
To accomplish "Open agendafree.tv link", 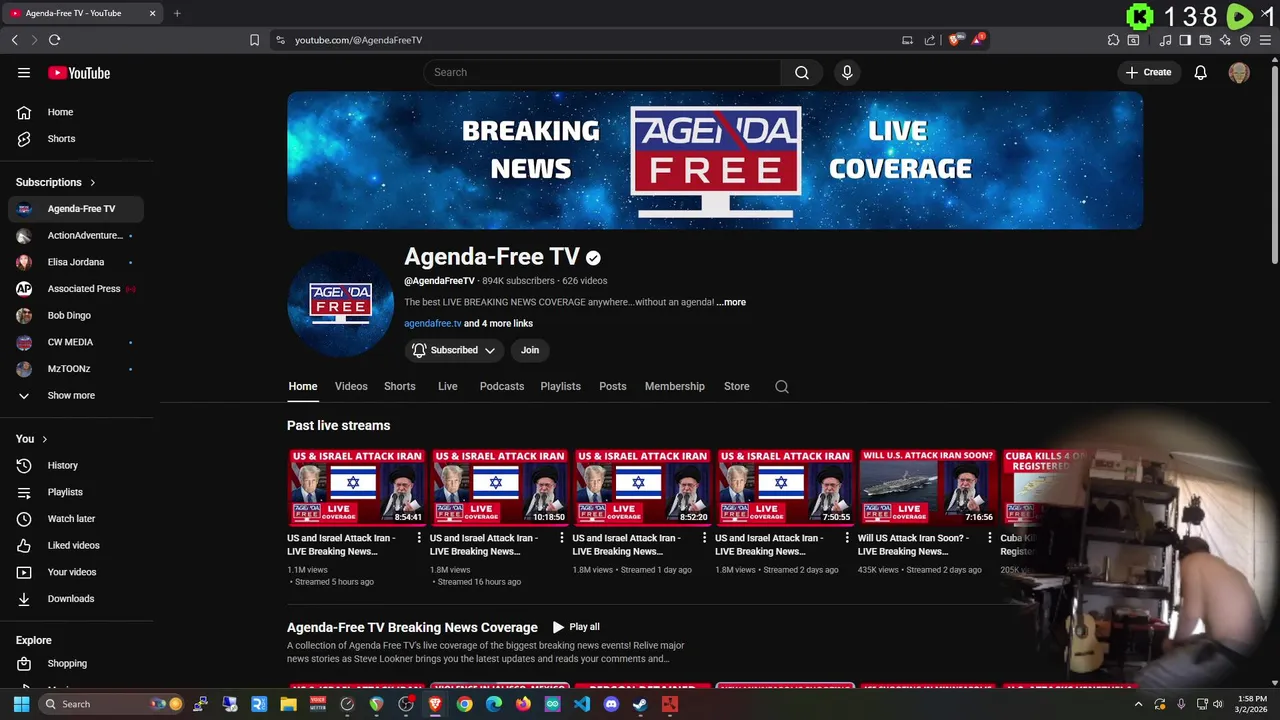I will pos(433,324).
